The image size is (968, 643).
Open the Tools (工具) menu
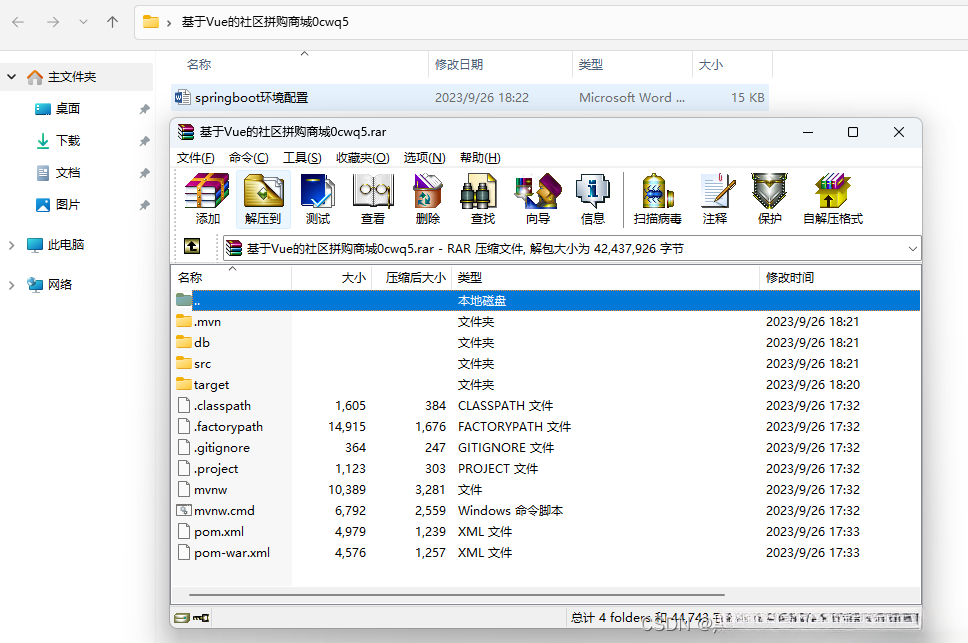coord(302,158)
